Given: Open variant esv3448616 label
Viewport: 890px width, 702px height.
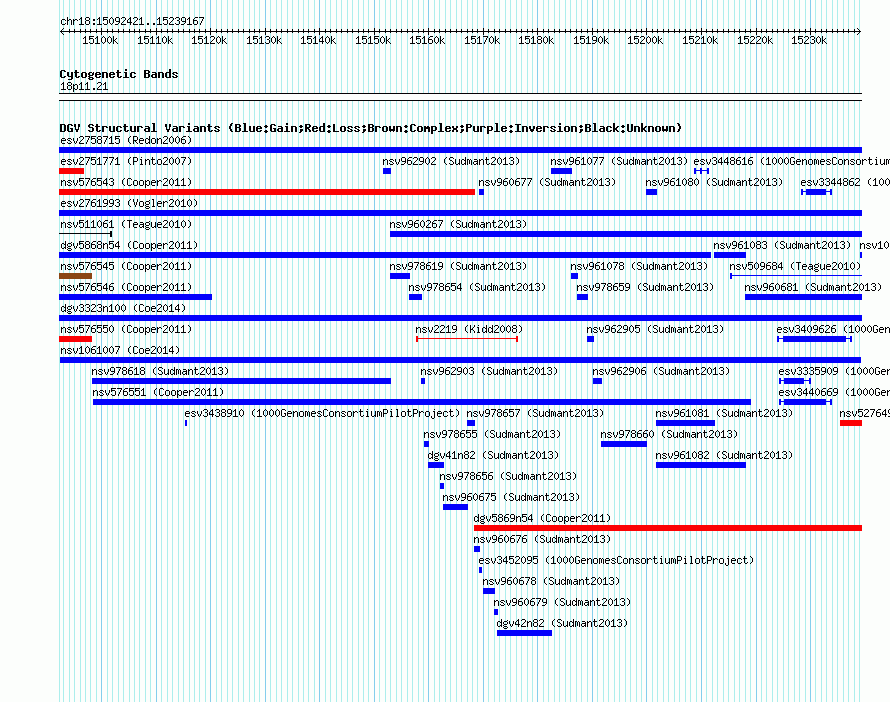Looking at the screenshot, I should (791, 161).
